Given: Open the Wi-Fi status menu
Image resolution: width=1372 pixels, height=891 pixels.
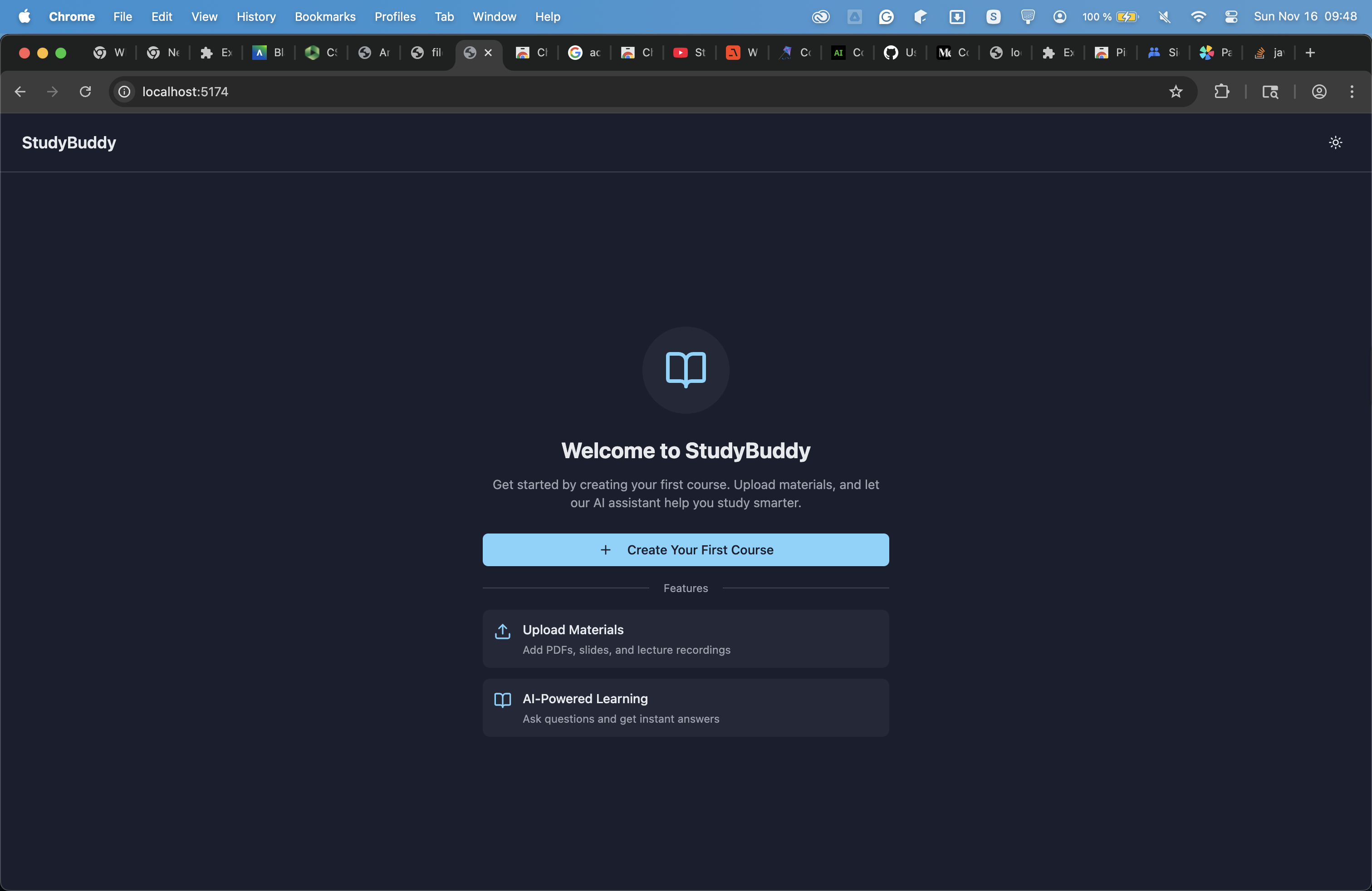Looking at the screenshot, I should tap(1198, 17).
